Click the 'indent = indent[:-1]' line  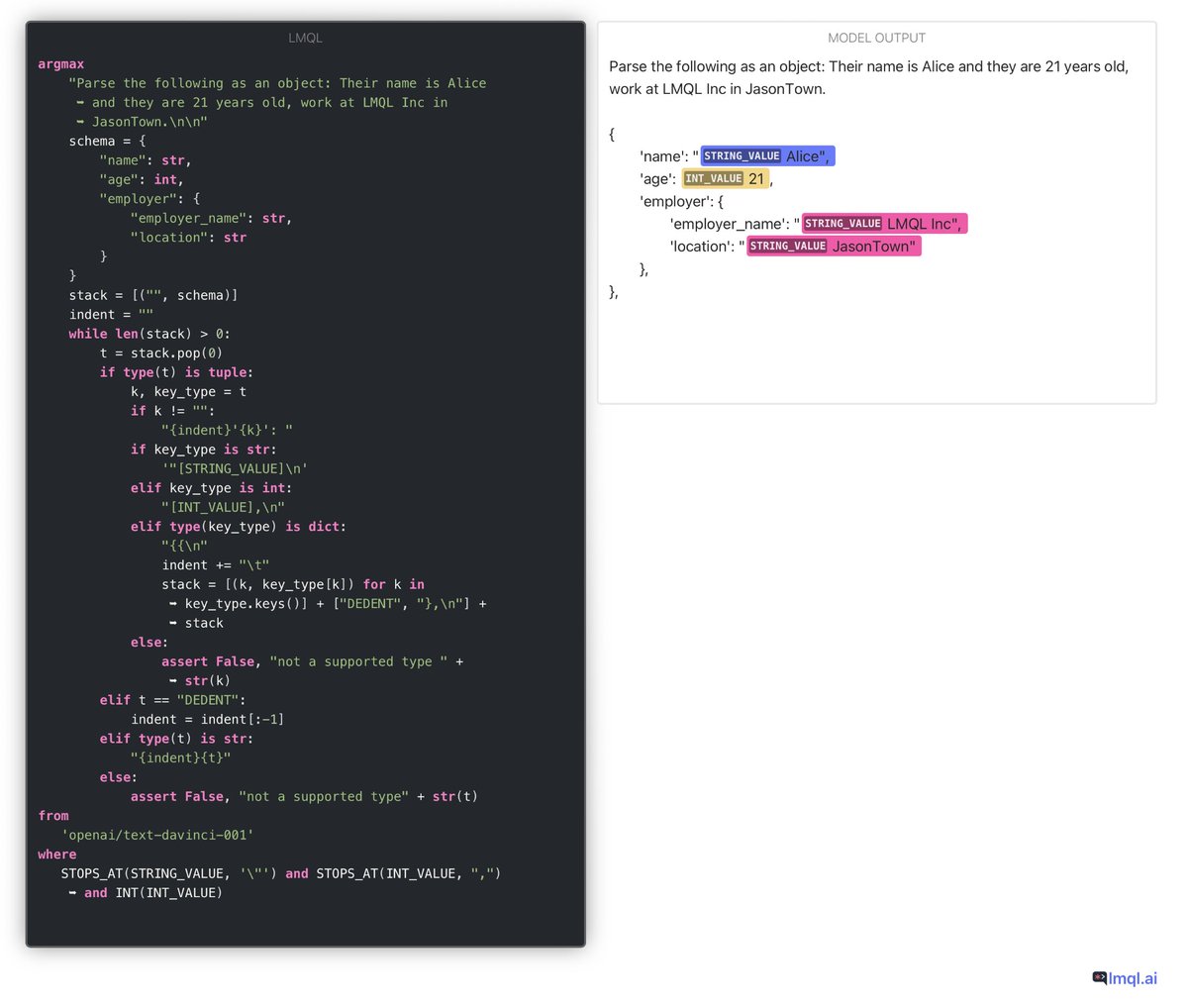coord(208,719)
